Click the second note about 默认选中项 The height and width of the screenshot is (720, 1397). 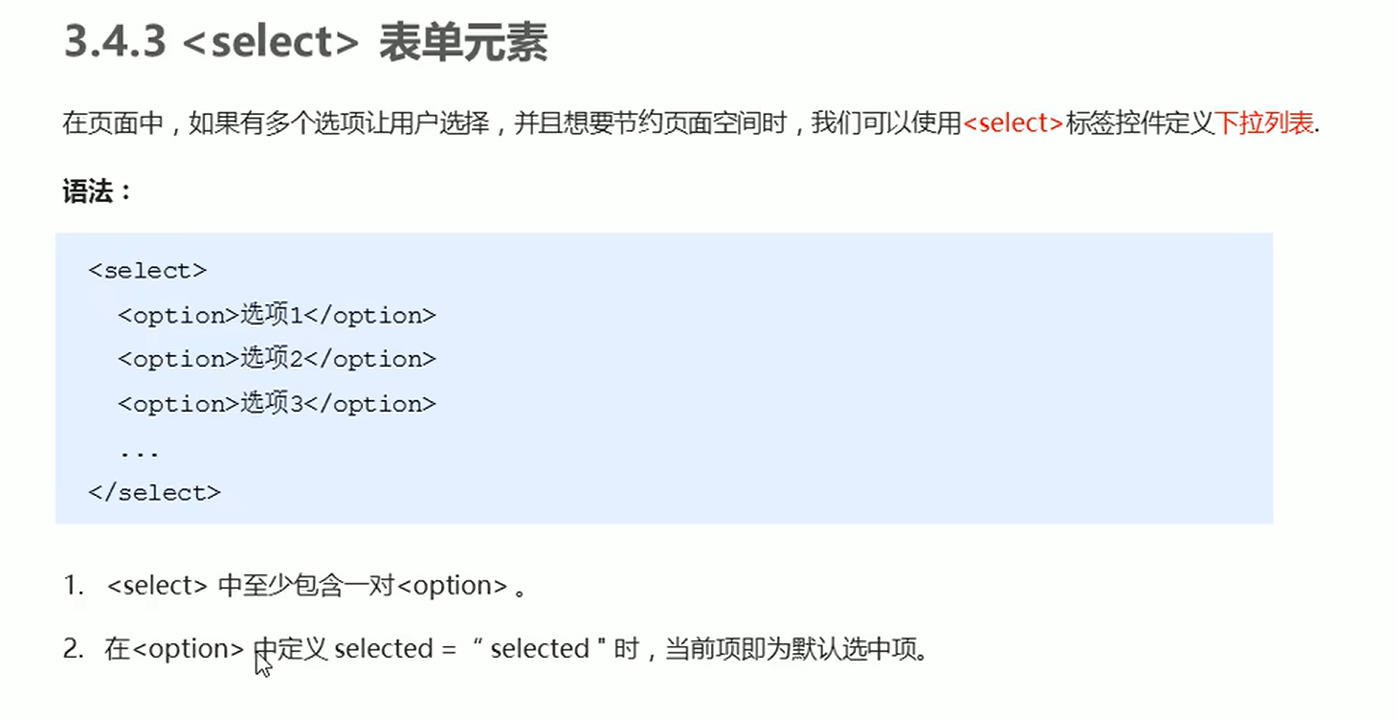tap(497, 649)
